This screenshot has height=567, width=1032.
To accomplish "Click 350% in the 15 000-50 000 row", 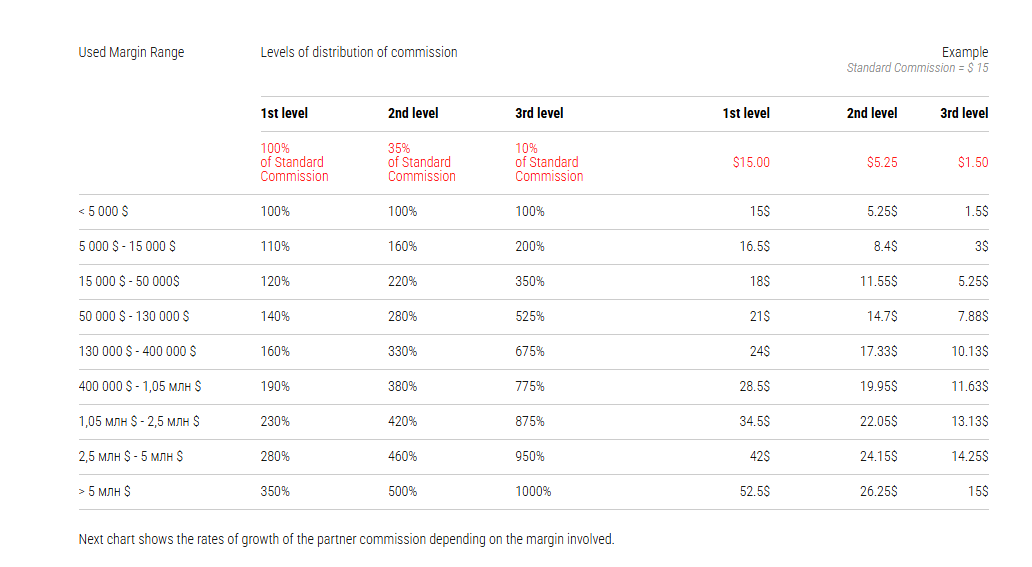I will coord(530,282).
